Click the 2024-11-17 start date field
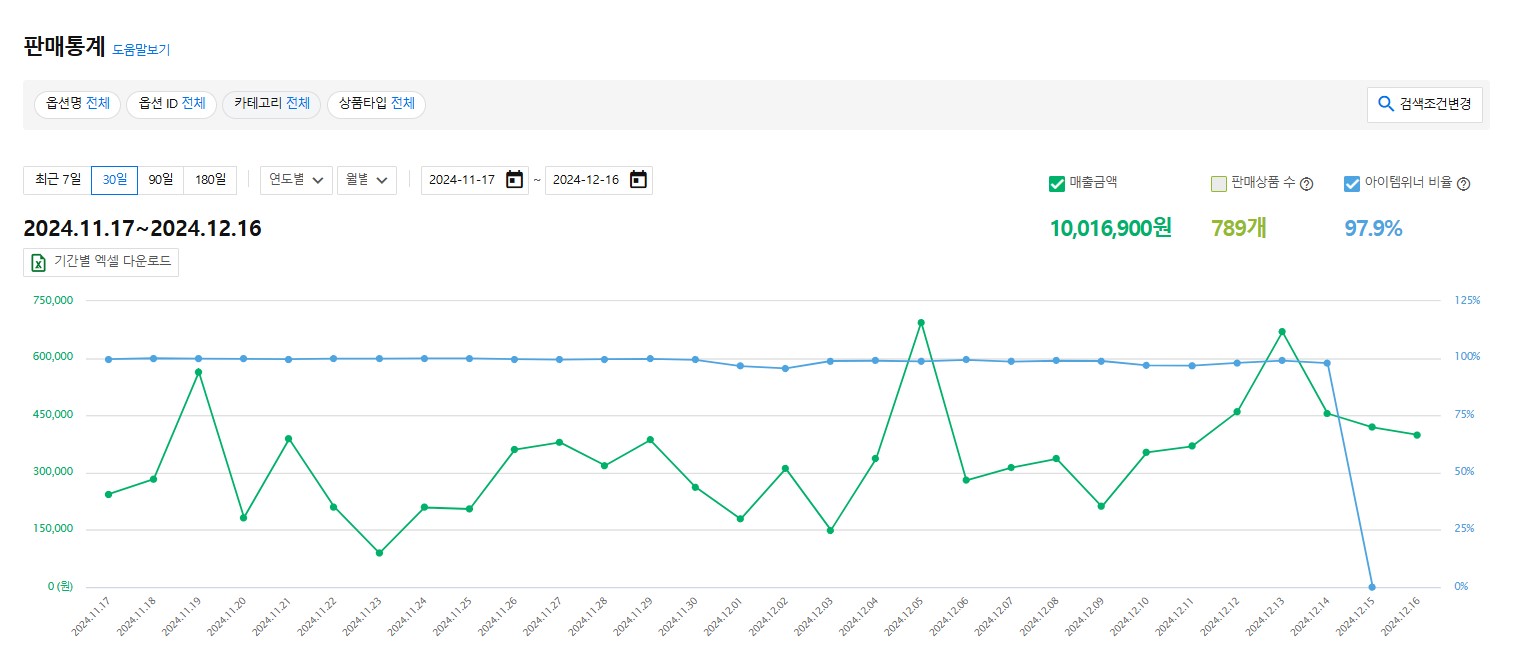This screenshot has width=1523, height=660. click(x=464, y=180)
